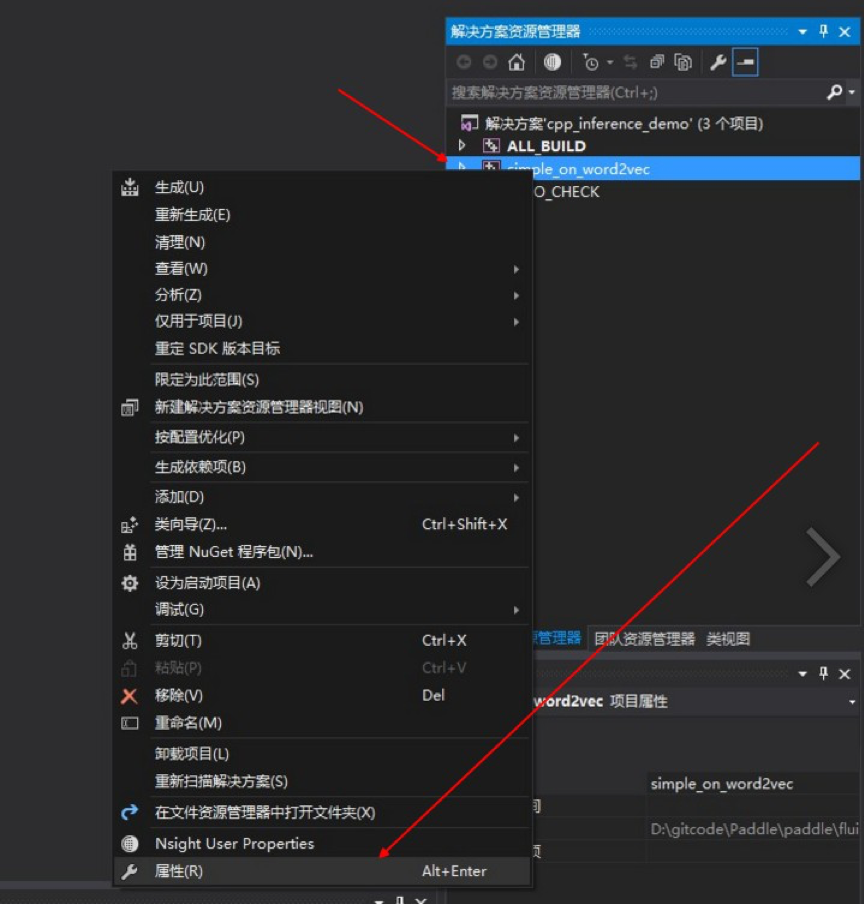Click the solutions and folders switch view icon

(x=552, y=62)
